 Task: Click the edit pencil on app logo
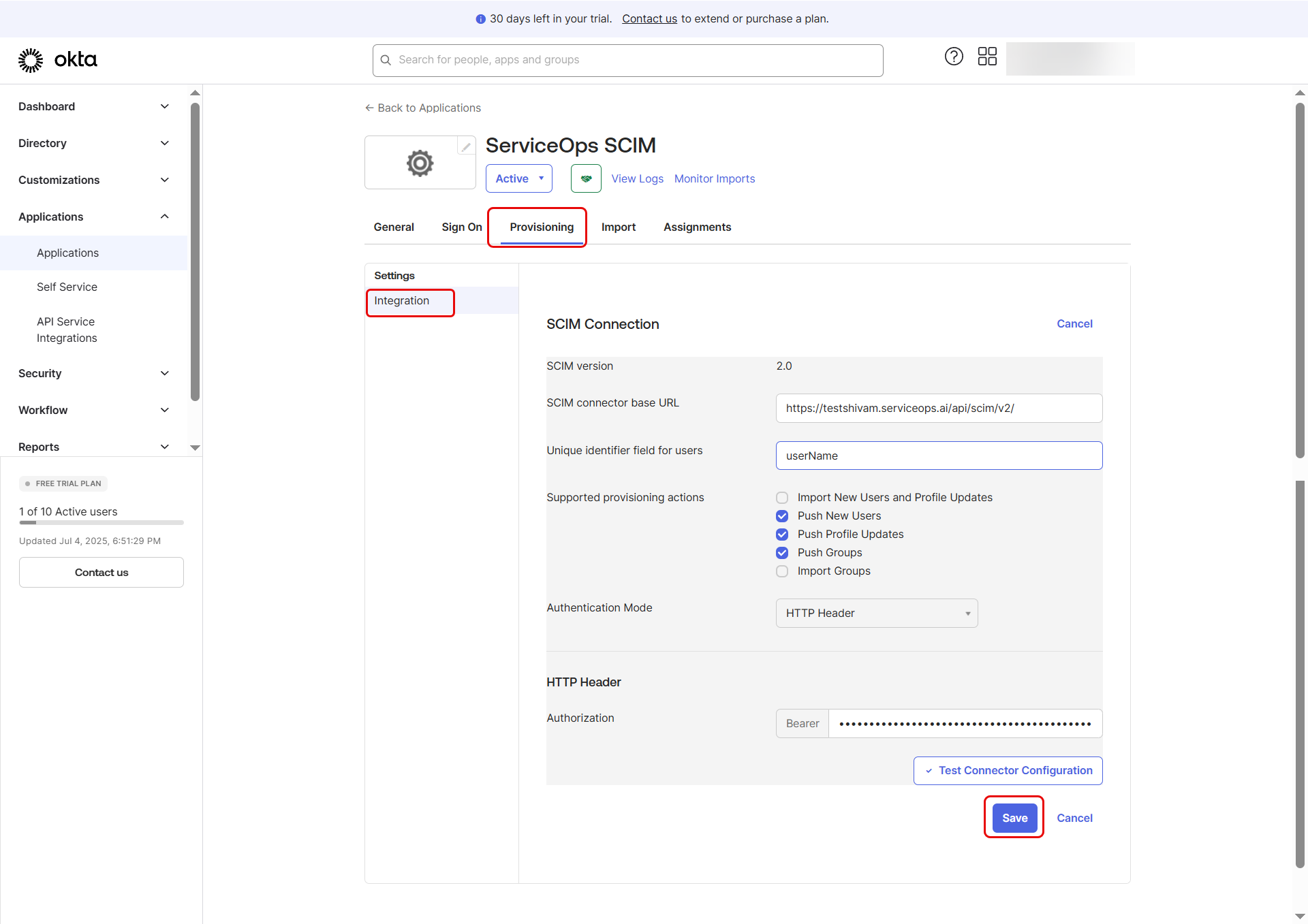coord(466,146)
